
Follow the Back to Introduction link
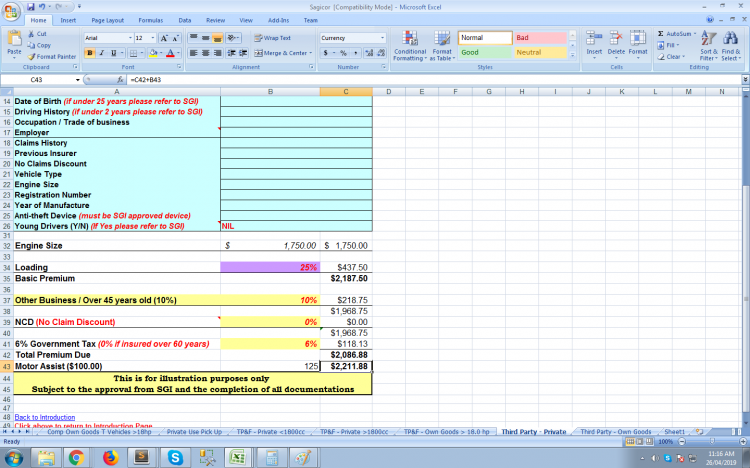(x=45, y=417)
